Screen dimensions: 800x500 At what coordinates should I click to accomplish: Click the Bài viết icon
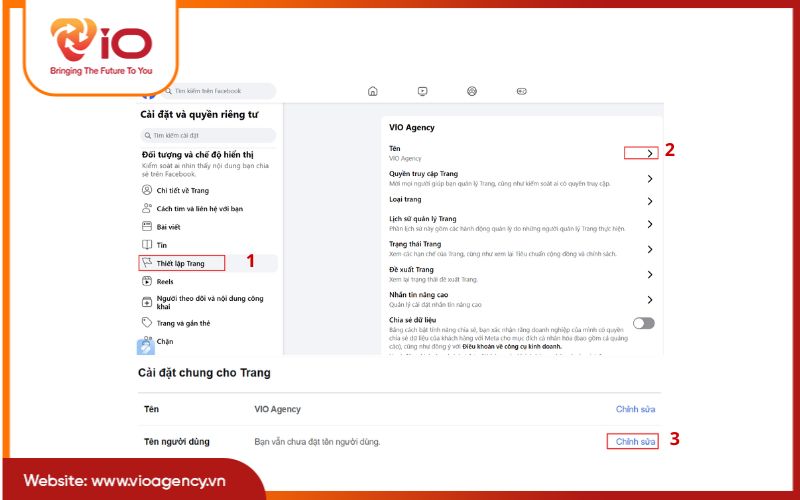[147, 227]
